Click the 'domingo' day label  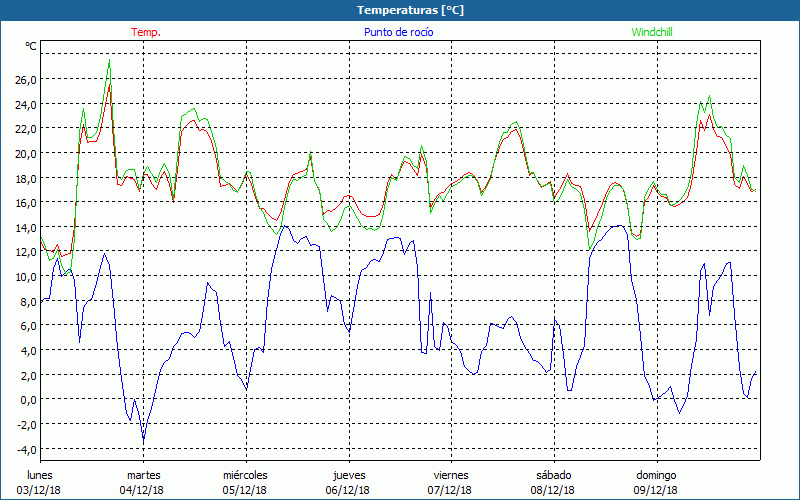coord(656,476)
